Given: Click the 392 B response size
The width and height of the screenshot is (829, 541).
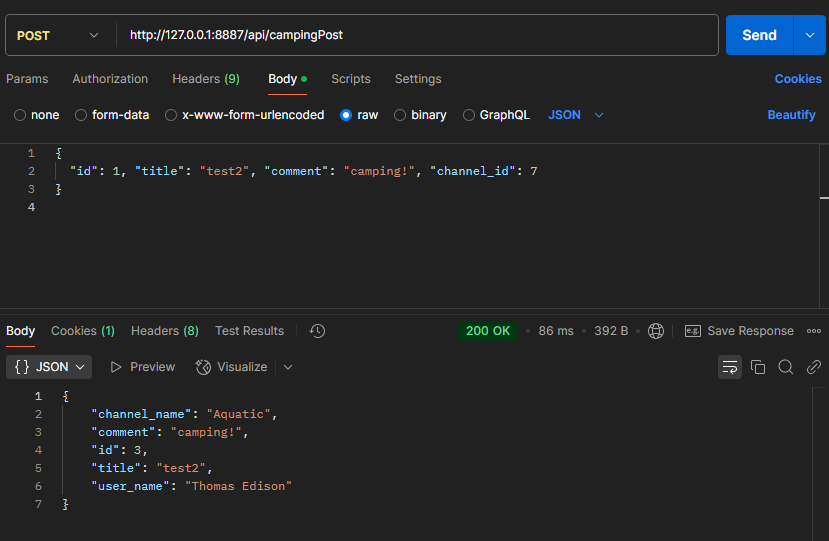Looking at the screenshot, I should coord(611,331).
